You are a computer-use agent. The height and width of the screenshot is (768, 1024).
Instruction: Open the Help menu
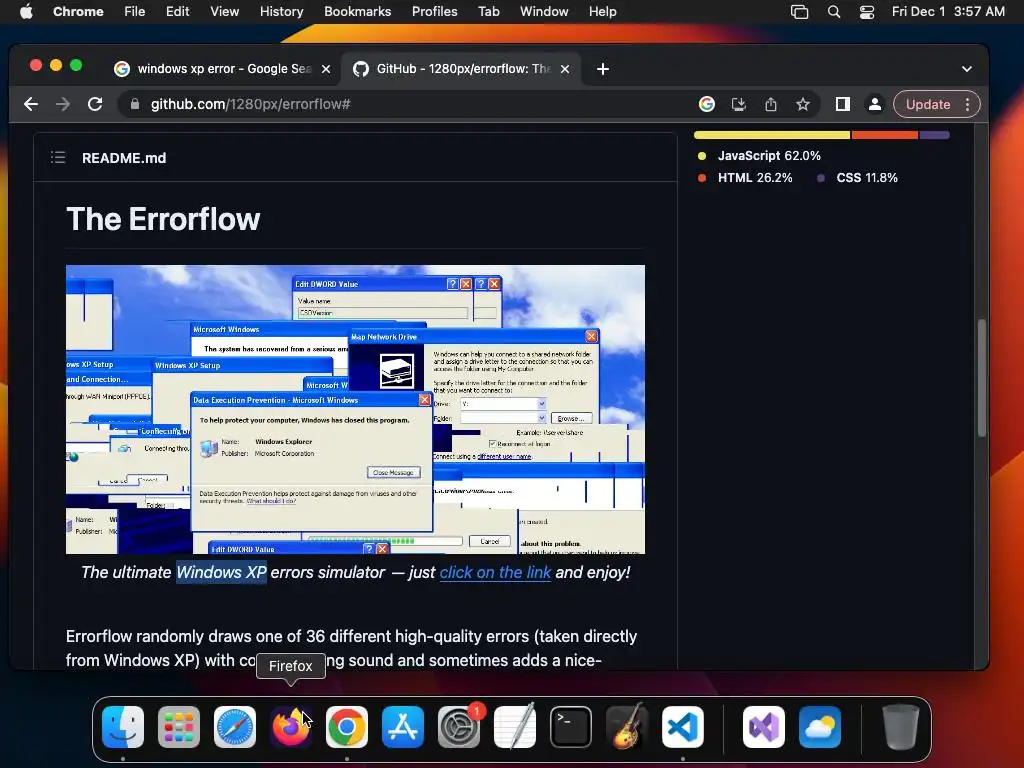[x=602, y=12]
